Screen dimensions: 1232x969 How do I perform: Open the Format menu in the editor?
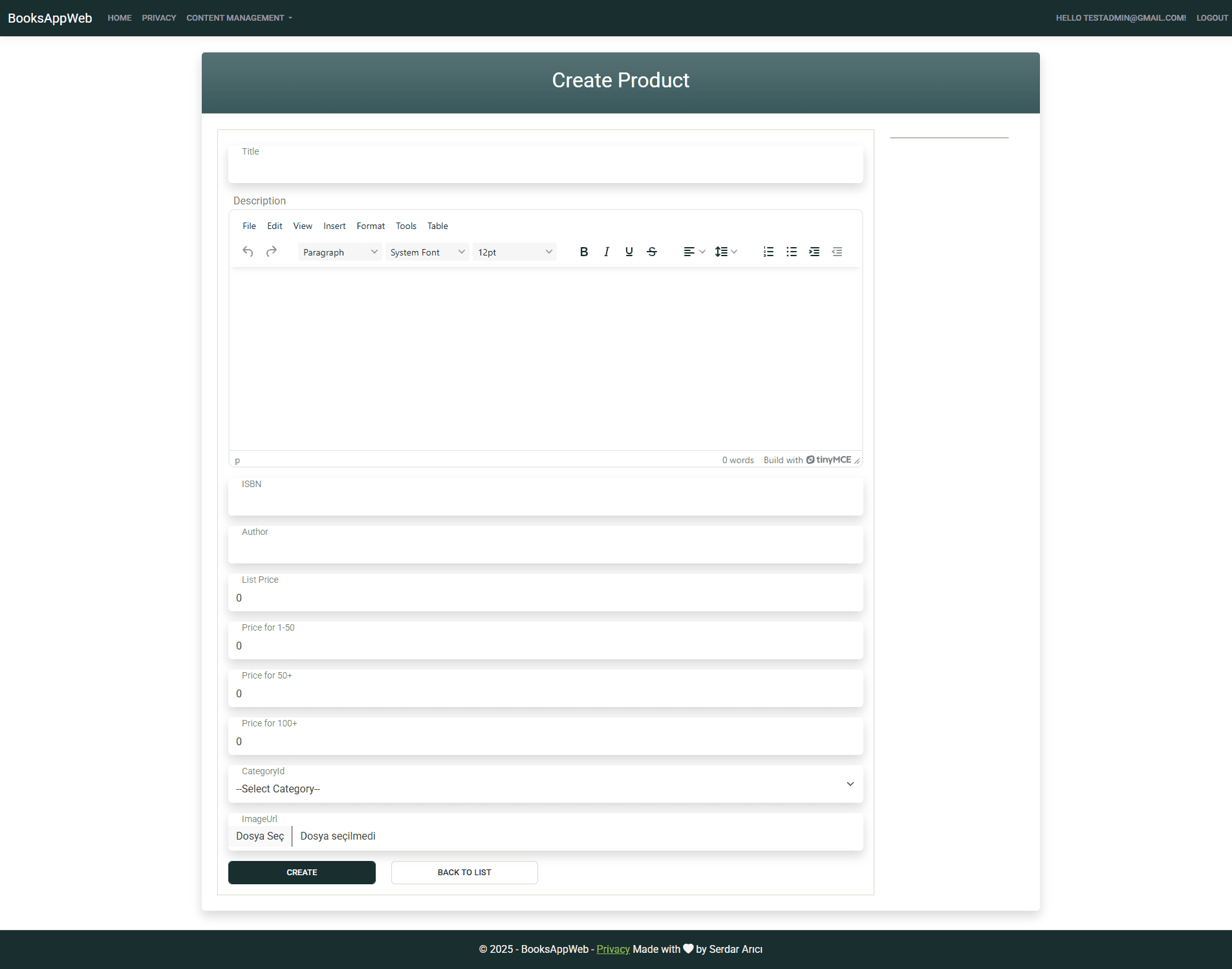click(371, 226)
